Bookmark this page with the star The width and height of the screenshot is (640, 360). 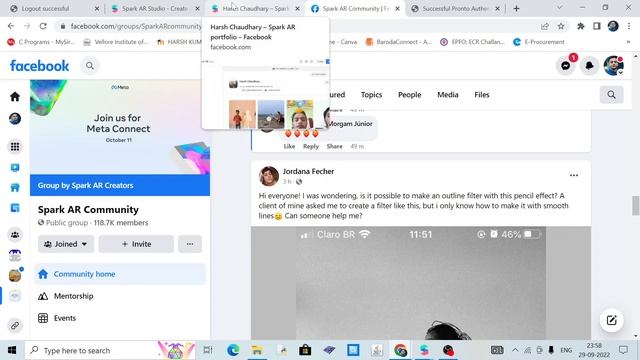(x=561, y=26)
